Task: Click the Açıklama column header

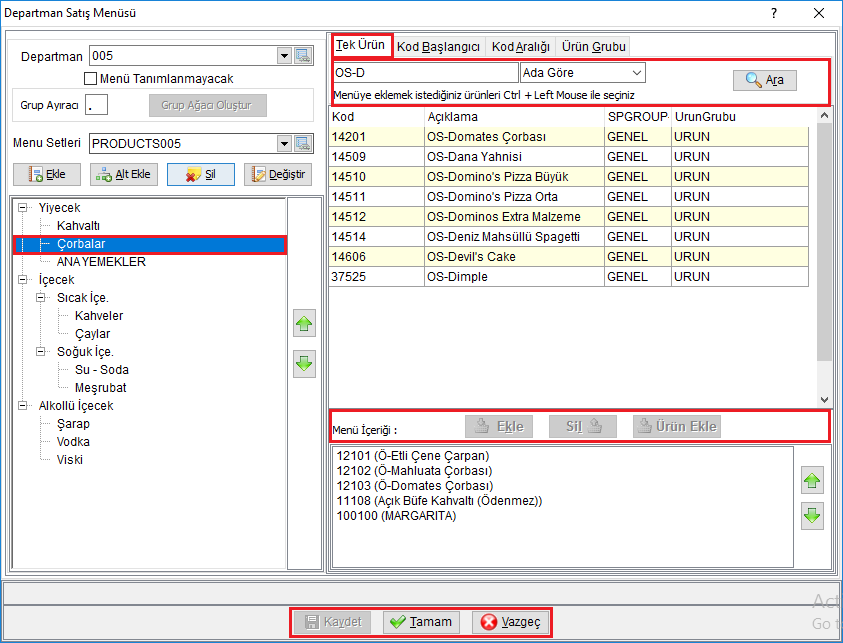Action: [515, 117]
